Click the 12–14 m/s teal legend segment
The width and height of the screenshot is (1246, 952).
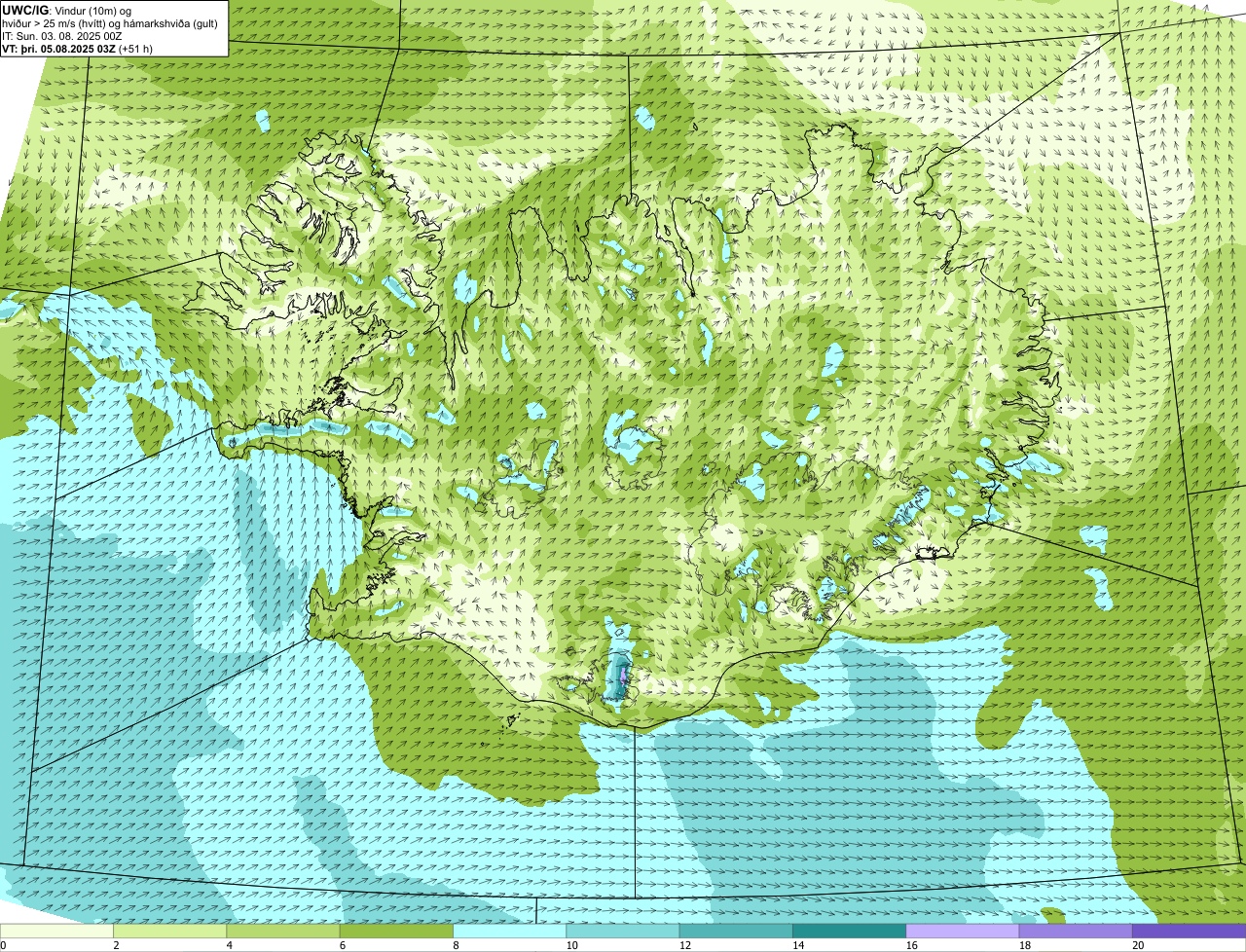tap(736, 931)
